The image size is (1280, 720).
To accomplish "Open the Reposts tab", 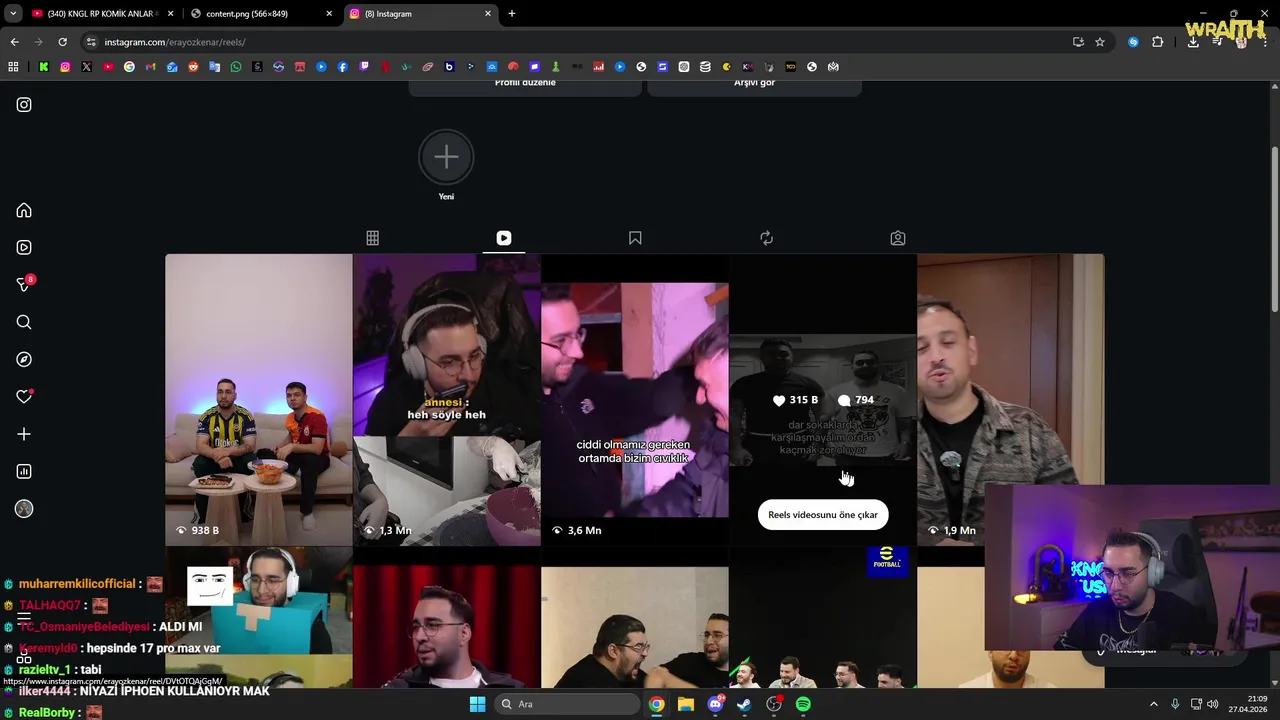I will point(766,238).
